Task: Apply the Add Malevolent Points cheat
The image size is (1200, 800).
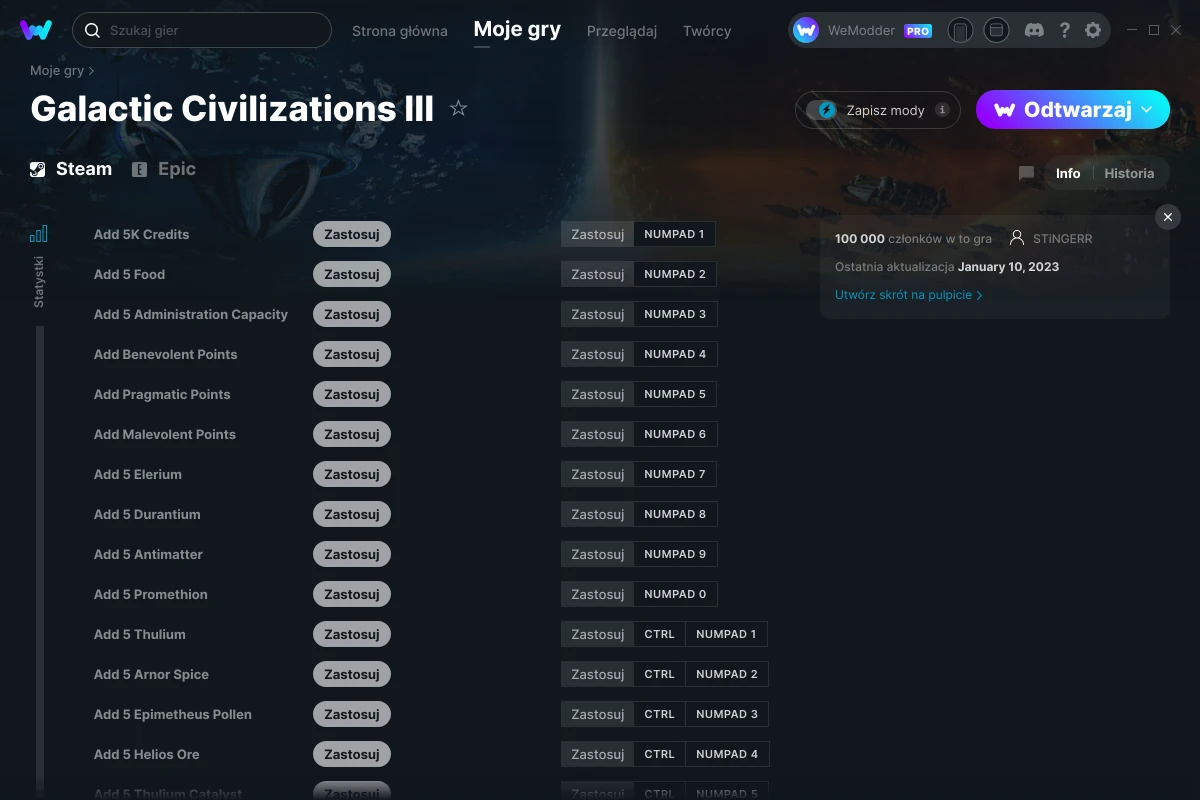Action: (x=352, y=434)
